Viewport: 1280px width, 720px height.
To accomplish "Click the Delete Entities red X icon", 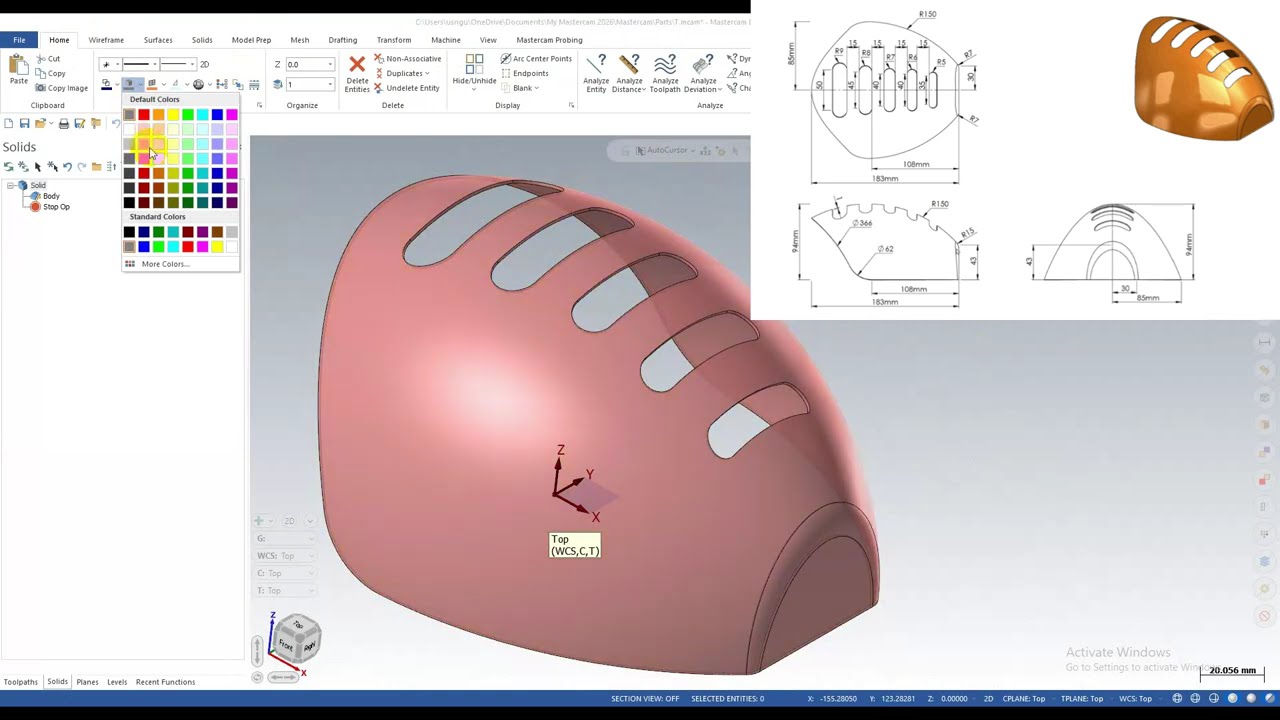I will point(357,65).
